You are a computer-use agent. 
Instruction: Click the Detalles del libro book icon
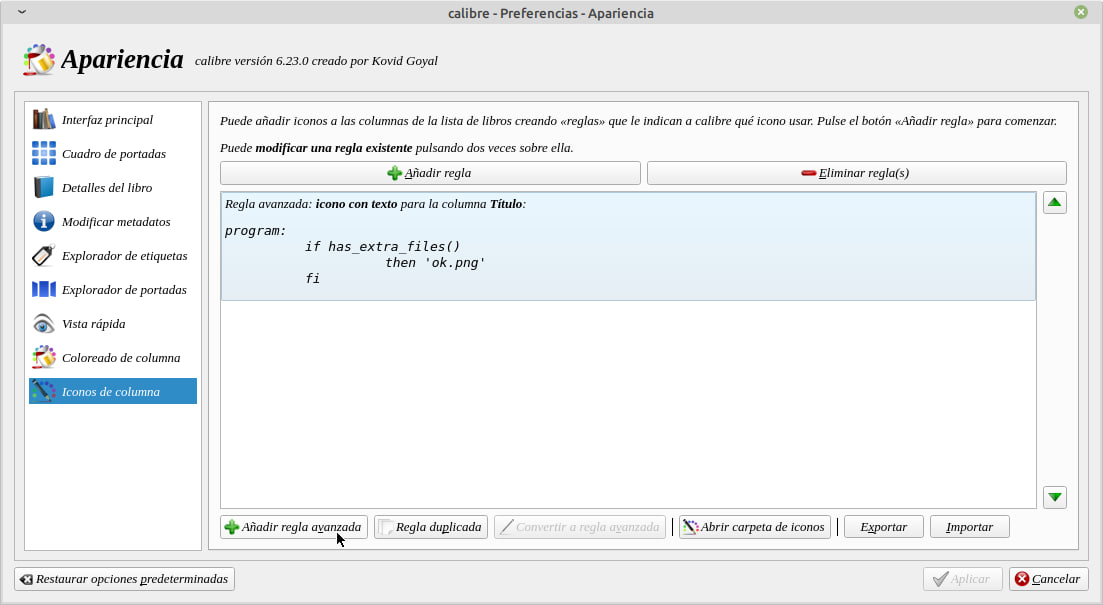coord(44,187)
